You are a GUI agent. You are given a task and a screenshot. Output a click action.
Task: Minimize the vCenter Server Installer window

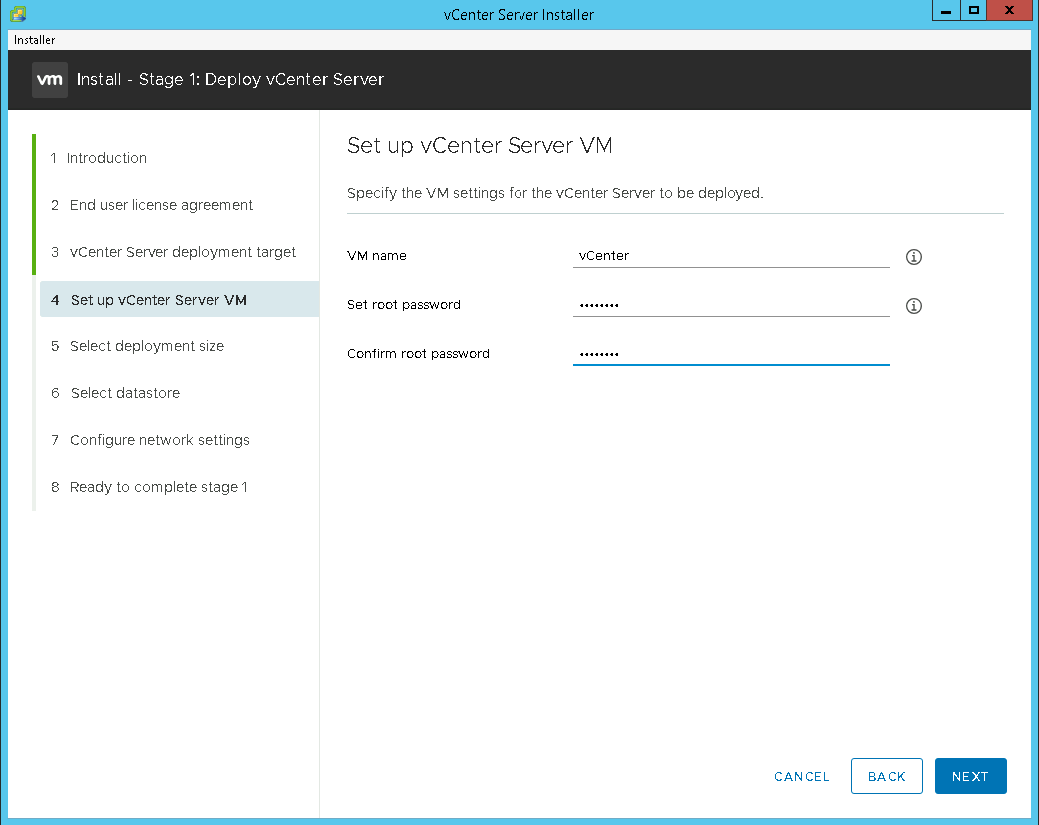click(945, 12)
